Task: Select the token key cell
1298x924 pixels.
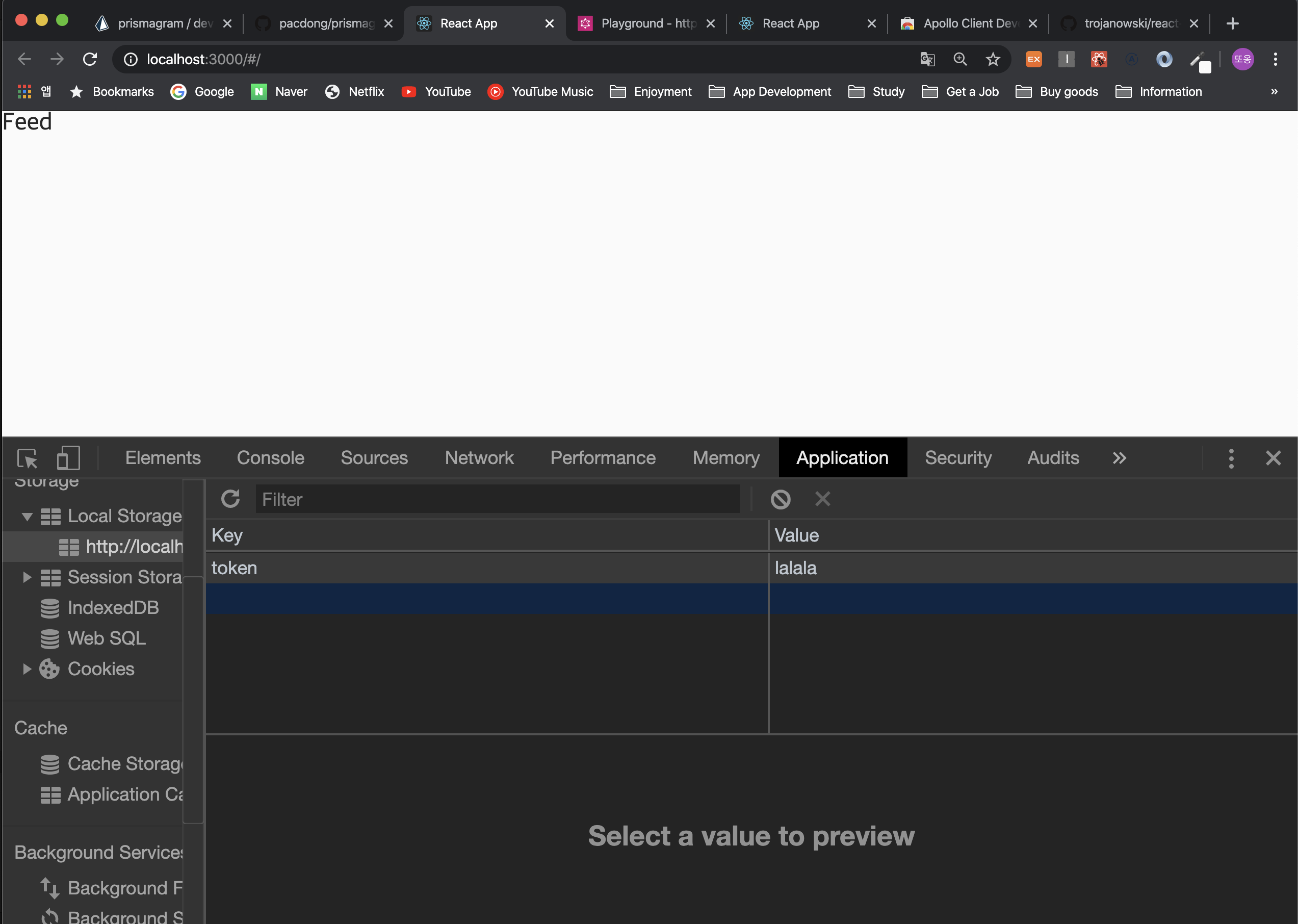Action: click(x=487, y=568)
